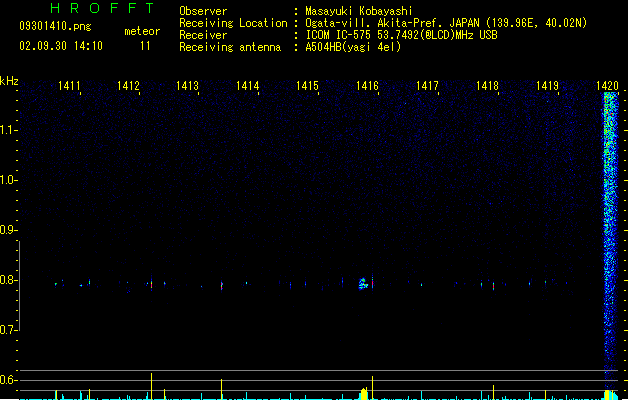Viewport: 629px width, 400px height.
Task: Click the 1.1 kHz frequency label
Action: pyautogui.click(x=8, y=130)
